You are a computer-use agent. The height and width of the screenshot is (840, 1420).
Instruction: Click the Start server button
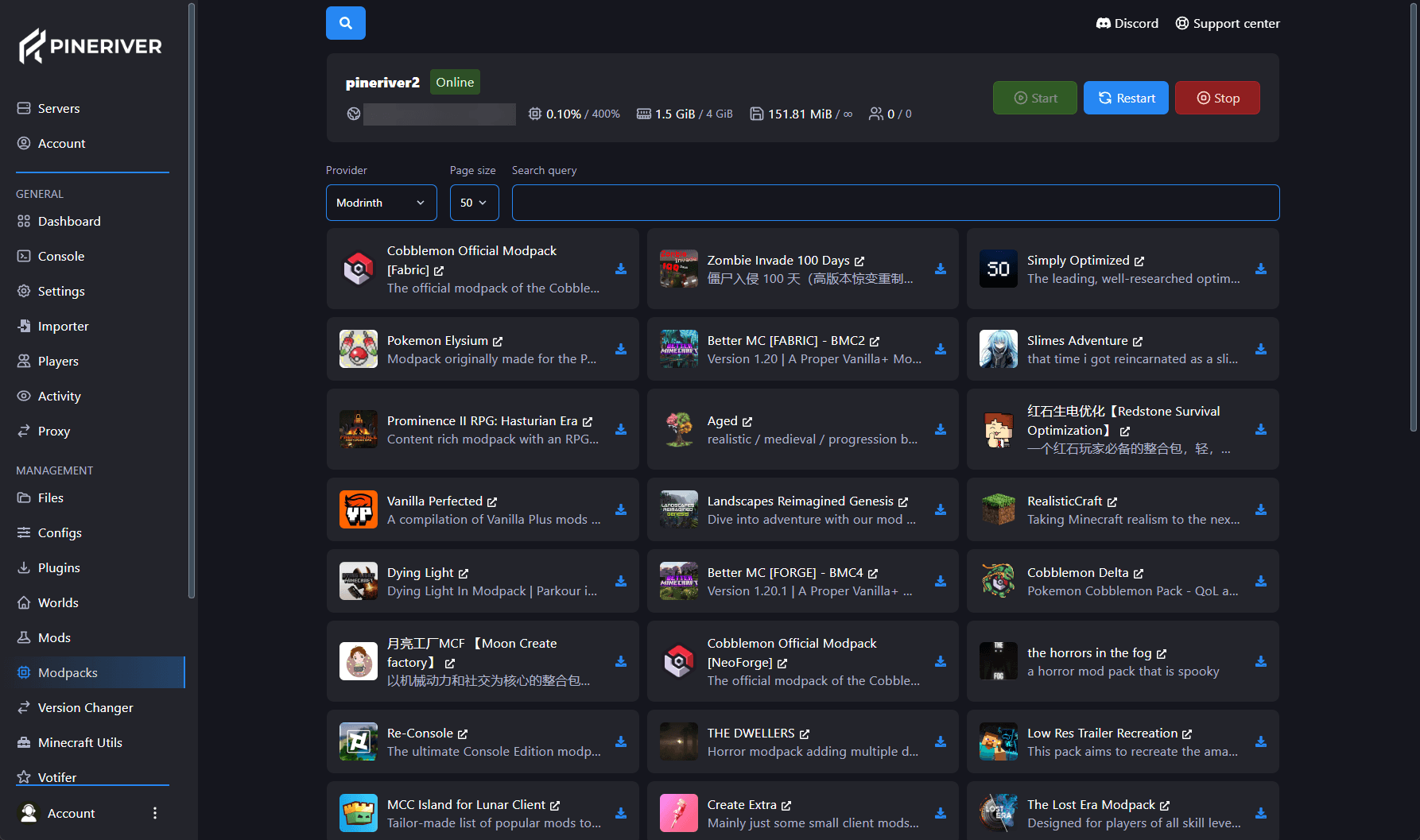coord(1035,98)
